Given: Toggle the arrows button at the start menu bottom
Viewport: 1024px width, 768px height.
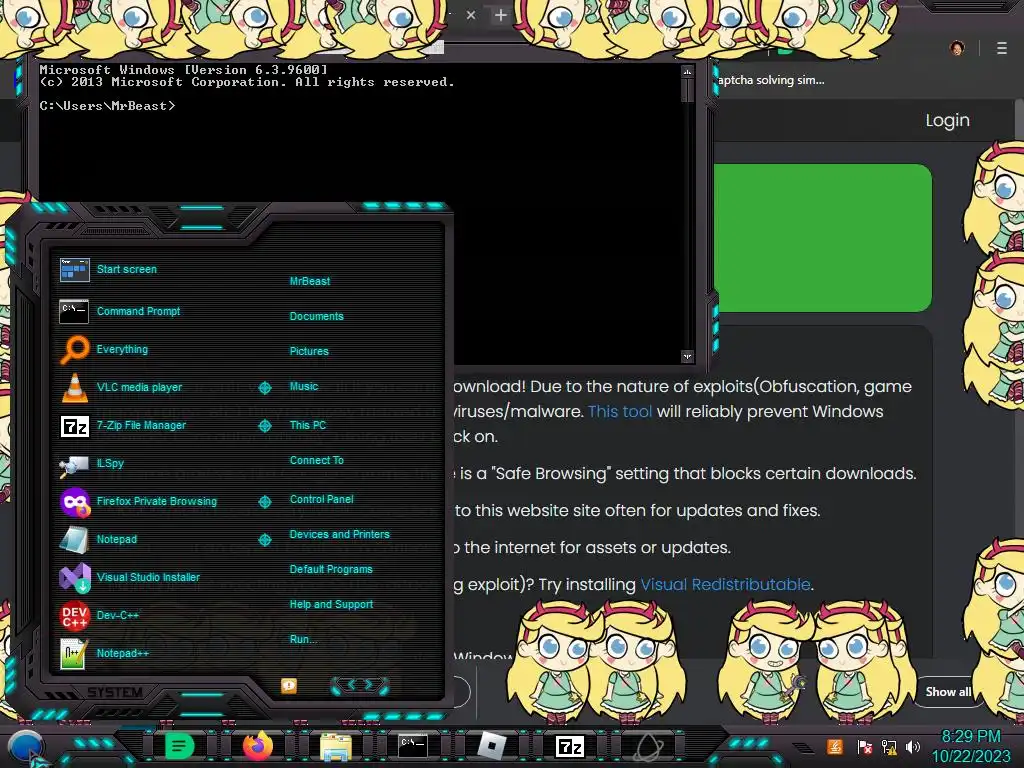Looking at the screenshot, I should [360, 685].
